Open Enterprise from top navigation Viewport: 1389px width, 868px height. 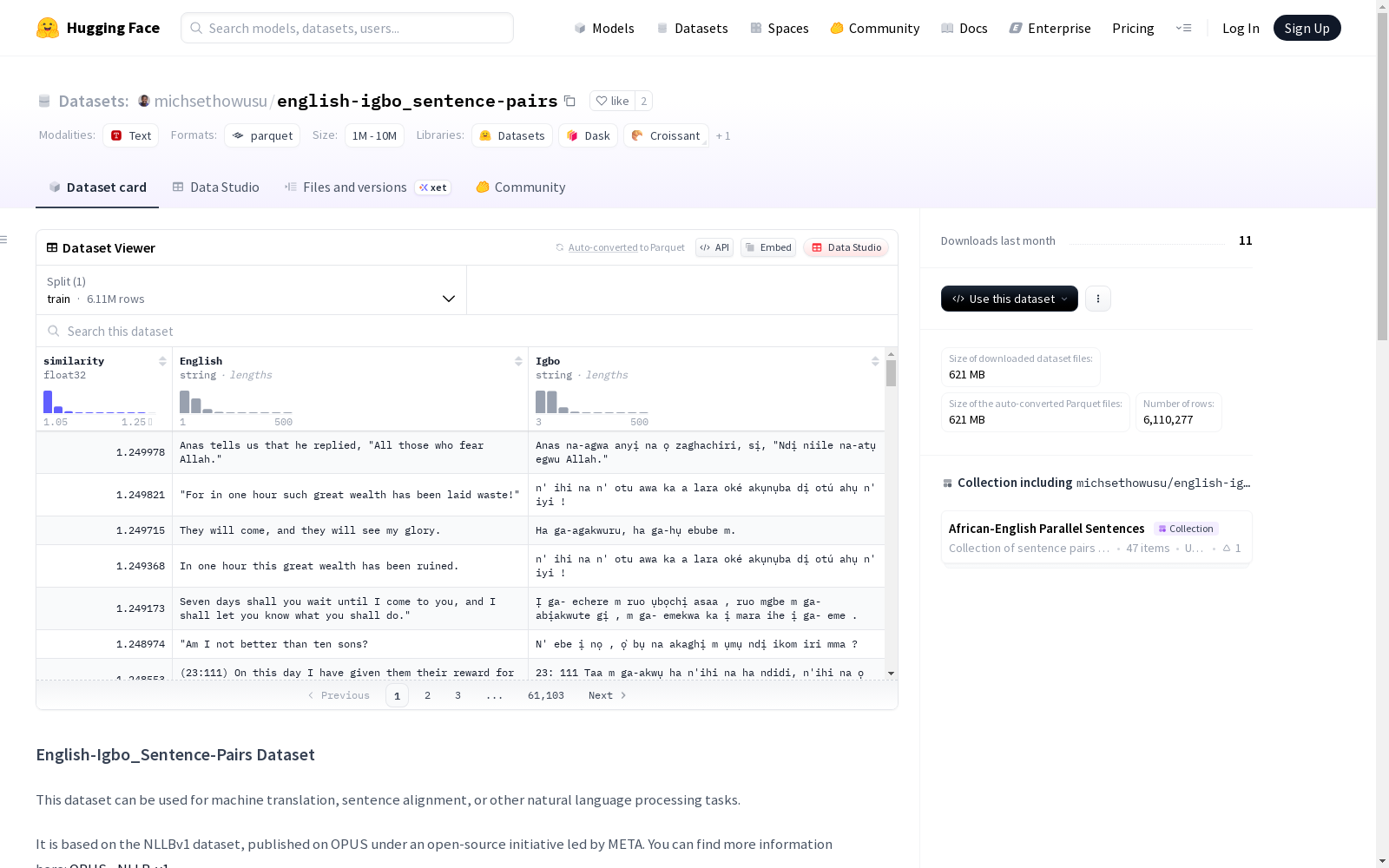pyautogui.click(x=1050, y=28)
